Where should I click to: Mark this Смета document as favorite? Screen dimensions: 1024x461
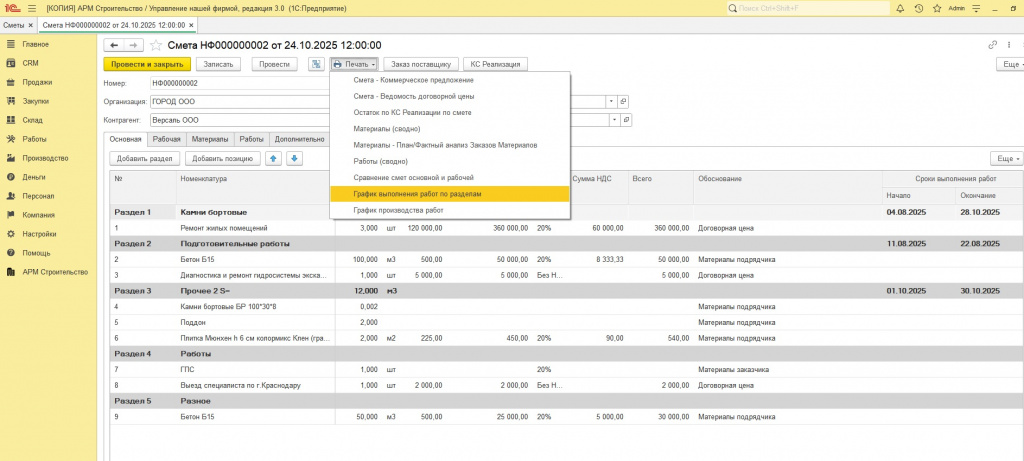tap(156, 45)
